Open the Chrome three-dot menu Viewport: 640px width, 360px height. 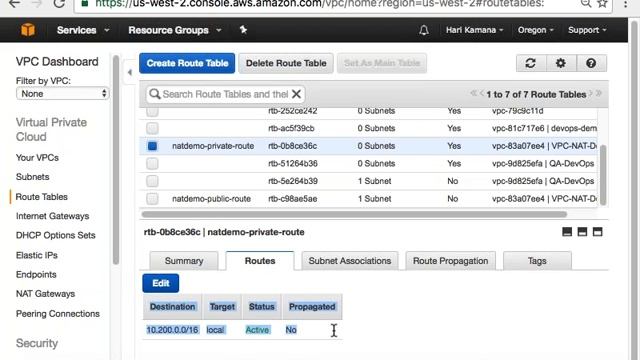625,4
